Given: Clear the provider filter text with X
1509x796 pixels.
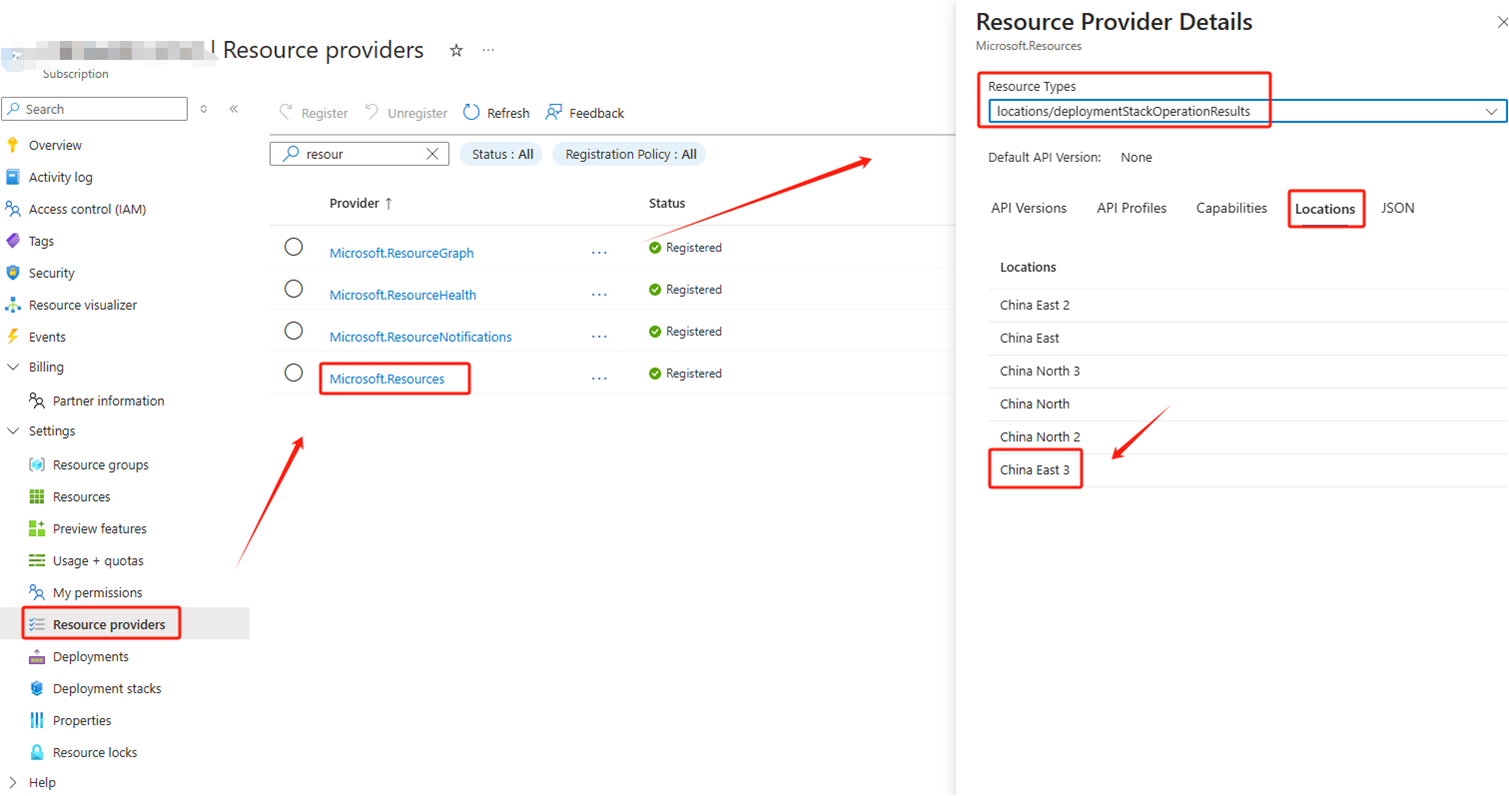Looking at the screenshot, I should 432,154.
